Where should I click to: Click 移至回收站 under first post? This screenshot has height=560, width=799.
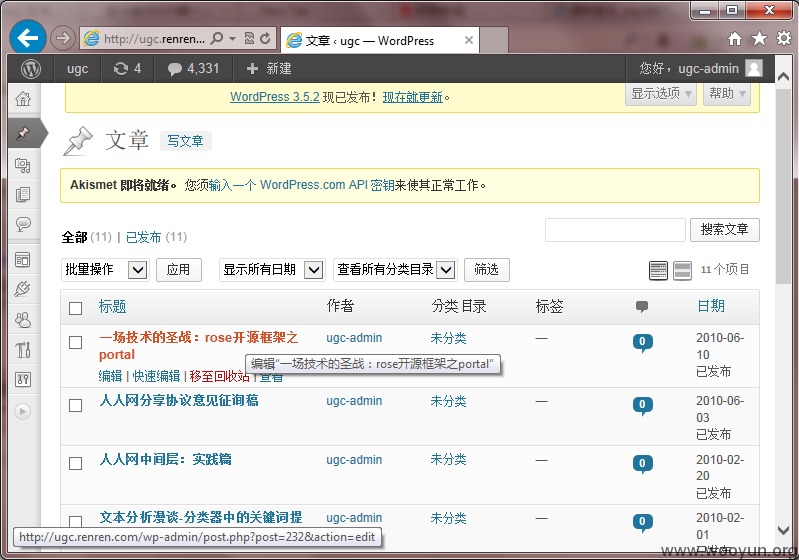click(x=220, y=376)
